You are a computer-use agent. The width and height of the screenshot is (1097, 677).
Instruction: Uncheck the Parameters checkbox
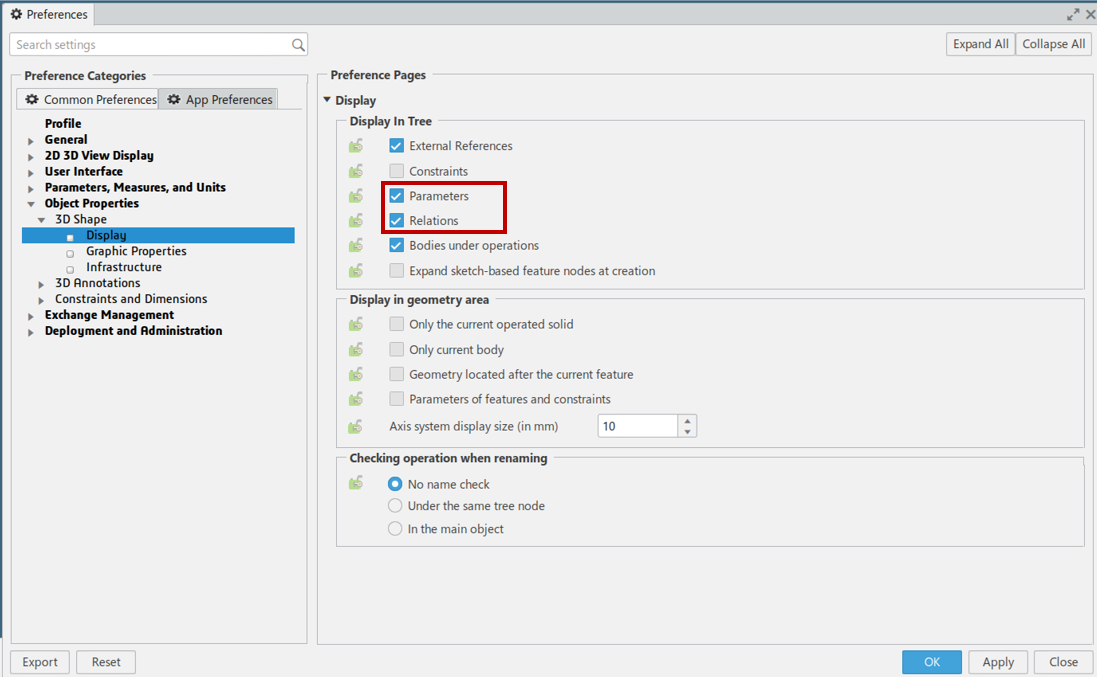397,196
